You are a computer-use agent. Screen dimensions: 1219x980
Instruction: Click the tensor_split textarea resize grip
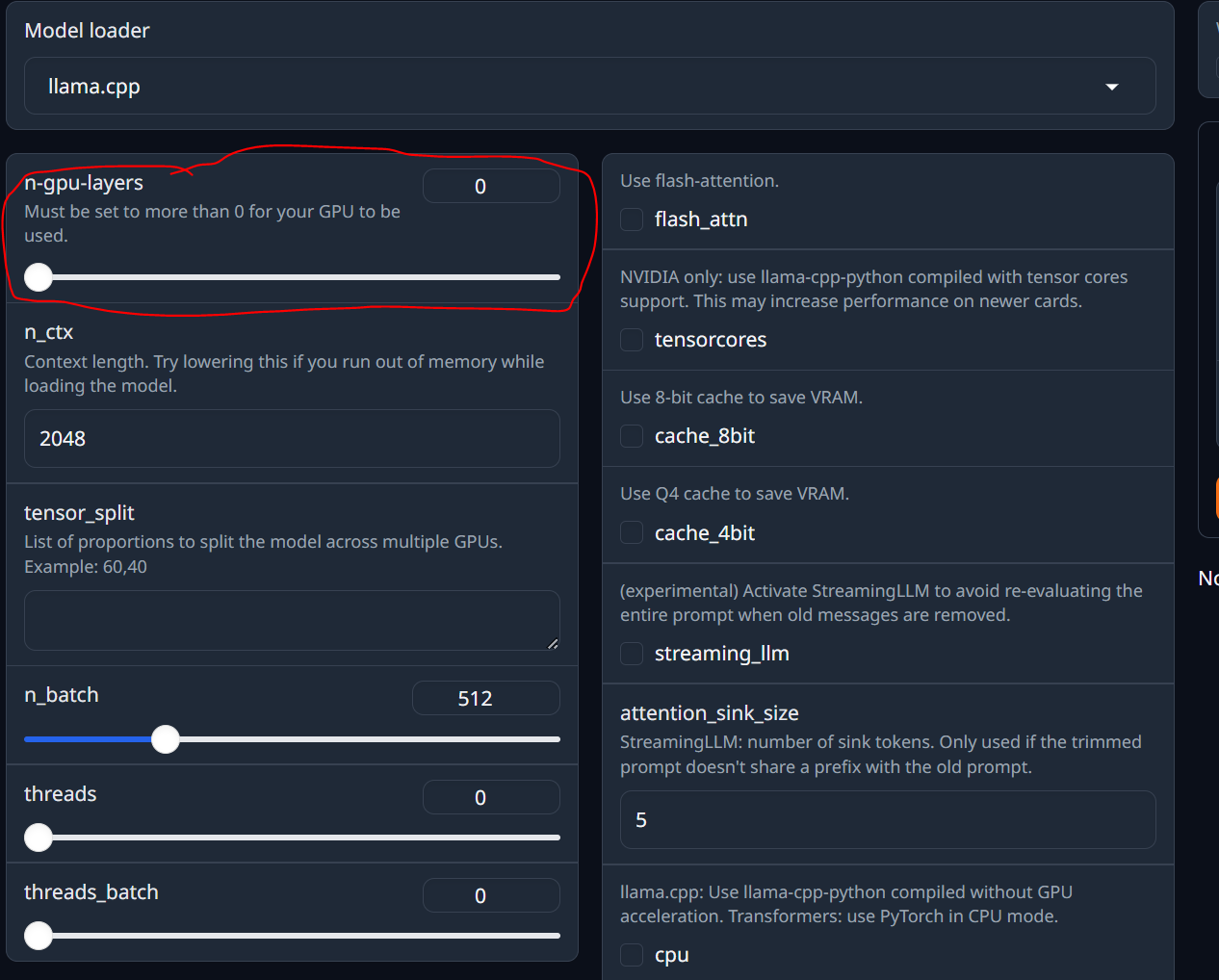(553, 644)
